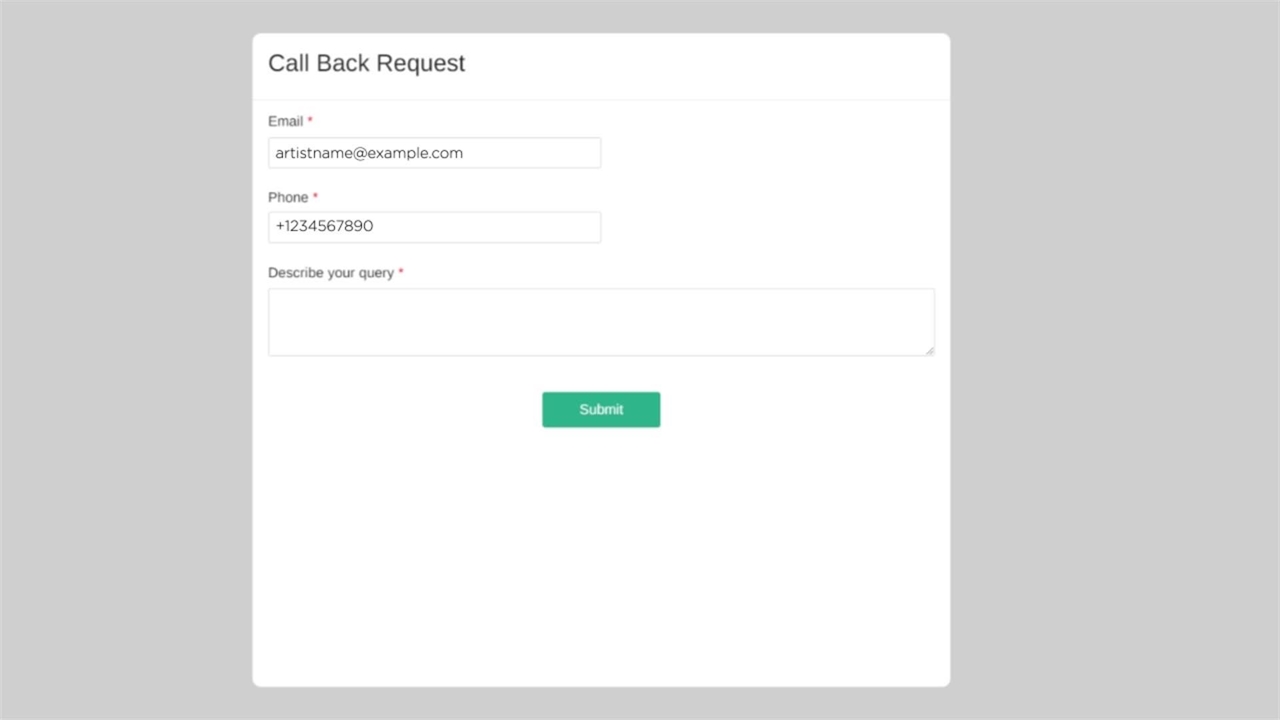Click the red asterisk beside Phone
The image size is (1280, 720).
[x=316, y=197]
